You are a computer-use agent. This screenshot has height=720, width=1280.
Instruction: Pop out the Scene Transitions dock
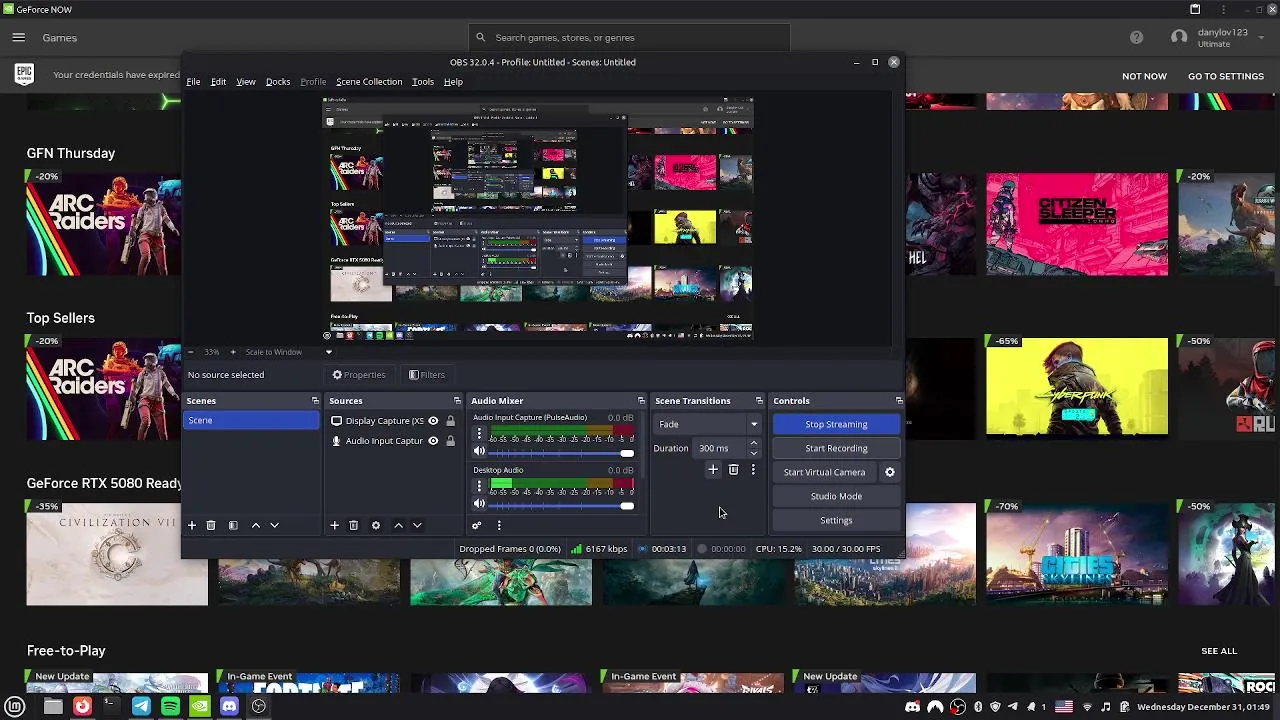point(759,401)
